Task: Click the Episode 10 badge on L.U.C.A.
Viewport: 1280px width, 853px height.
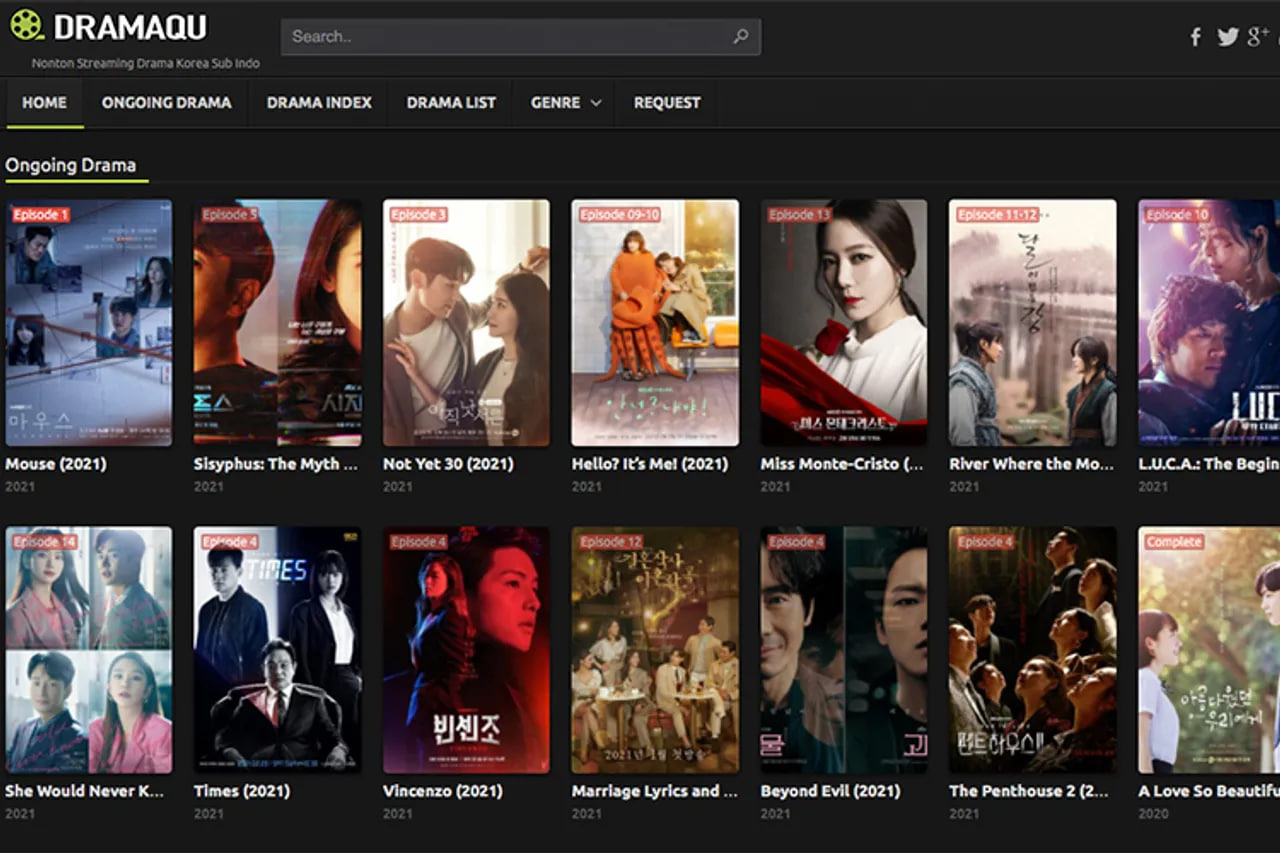Action: 1178,215
